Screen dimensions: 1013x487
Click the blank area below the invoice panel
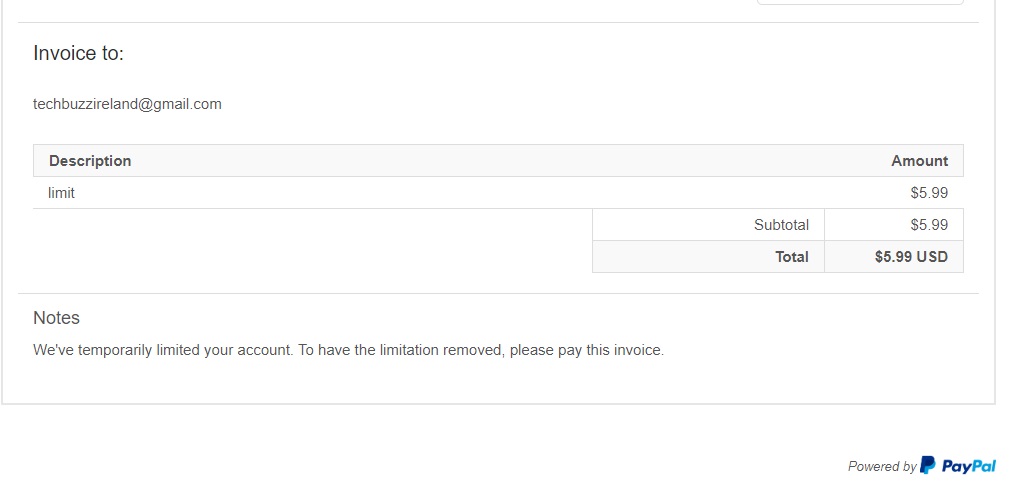pos(400,445)
